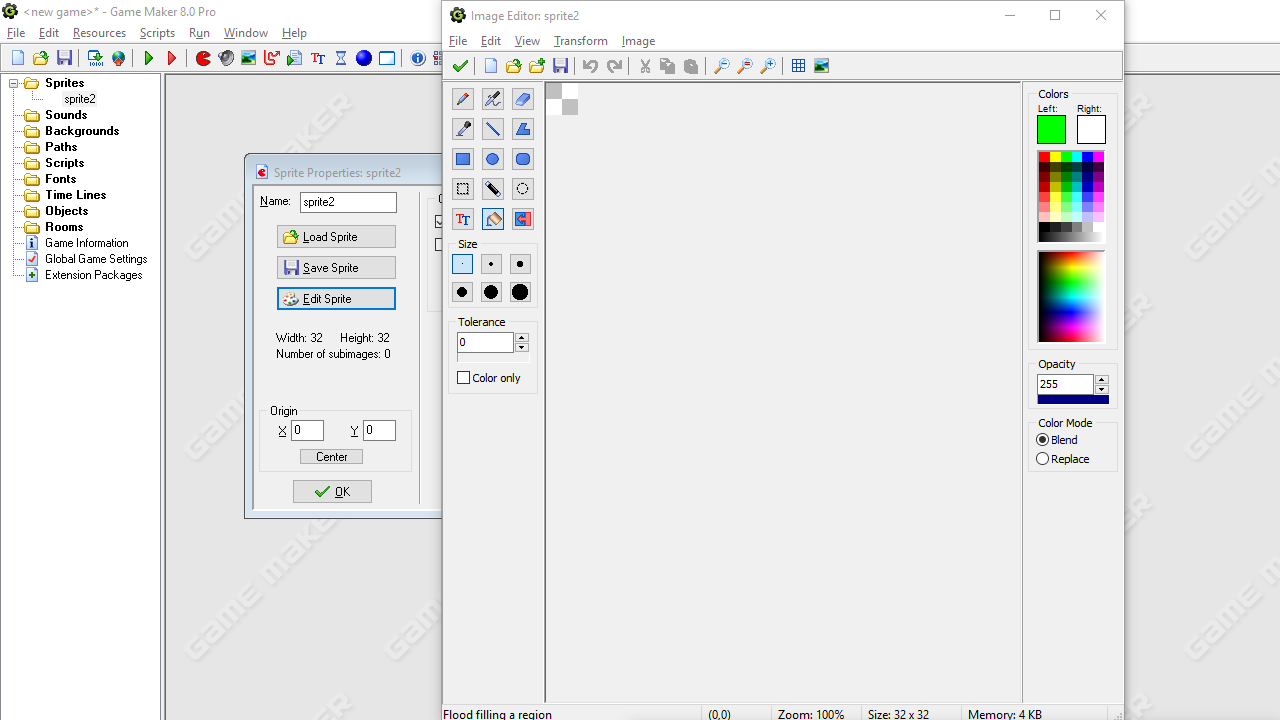1280x720 pixels.
Task: Collapse the Sprites folder in the tree
Action: tap(14, 83)
